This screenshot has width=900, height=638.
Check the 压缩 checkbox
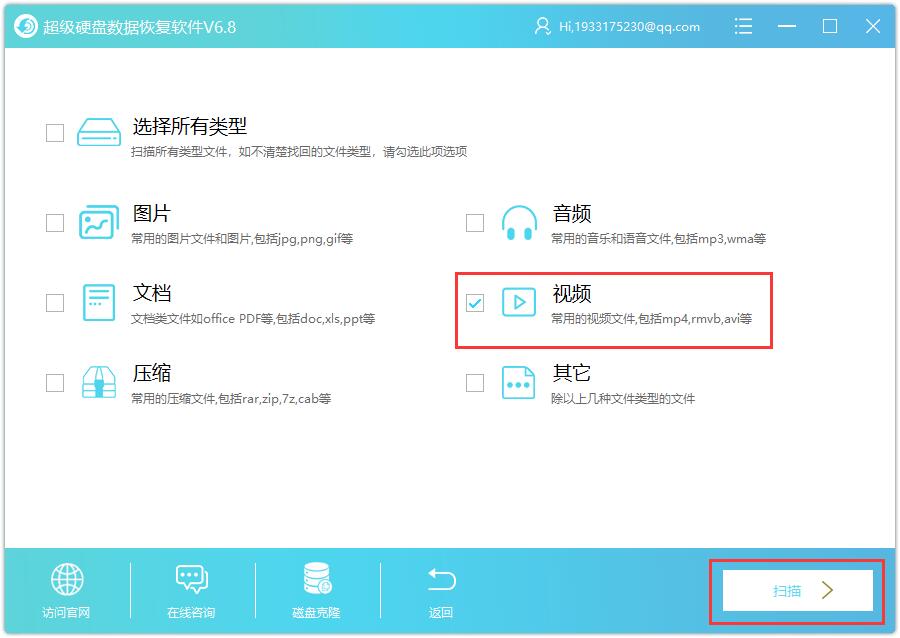(55, 383)
